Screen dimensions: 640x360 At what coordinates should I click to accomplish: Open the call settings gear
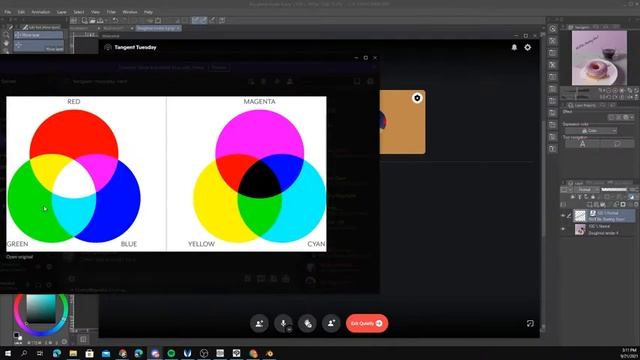click(528, 47)
